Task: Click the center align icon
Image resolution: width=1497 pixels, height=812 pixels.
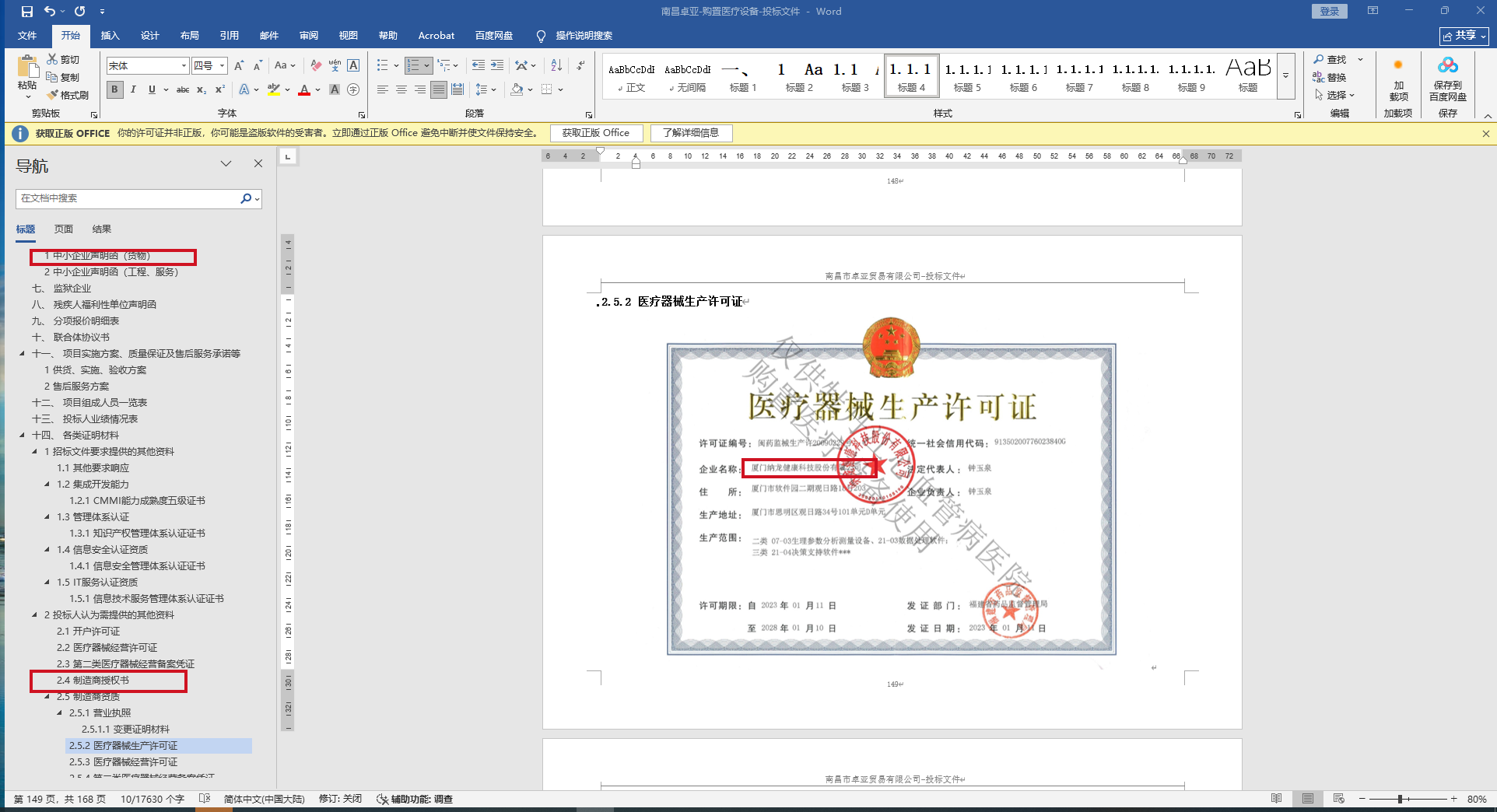Action: pyautogui.click(x=401, y=89)
